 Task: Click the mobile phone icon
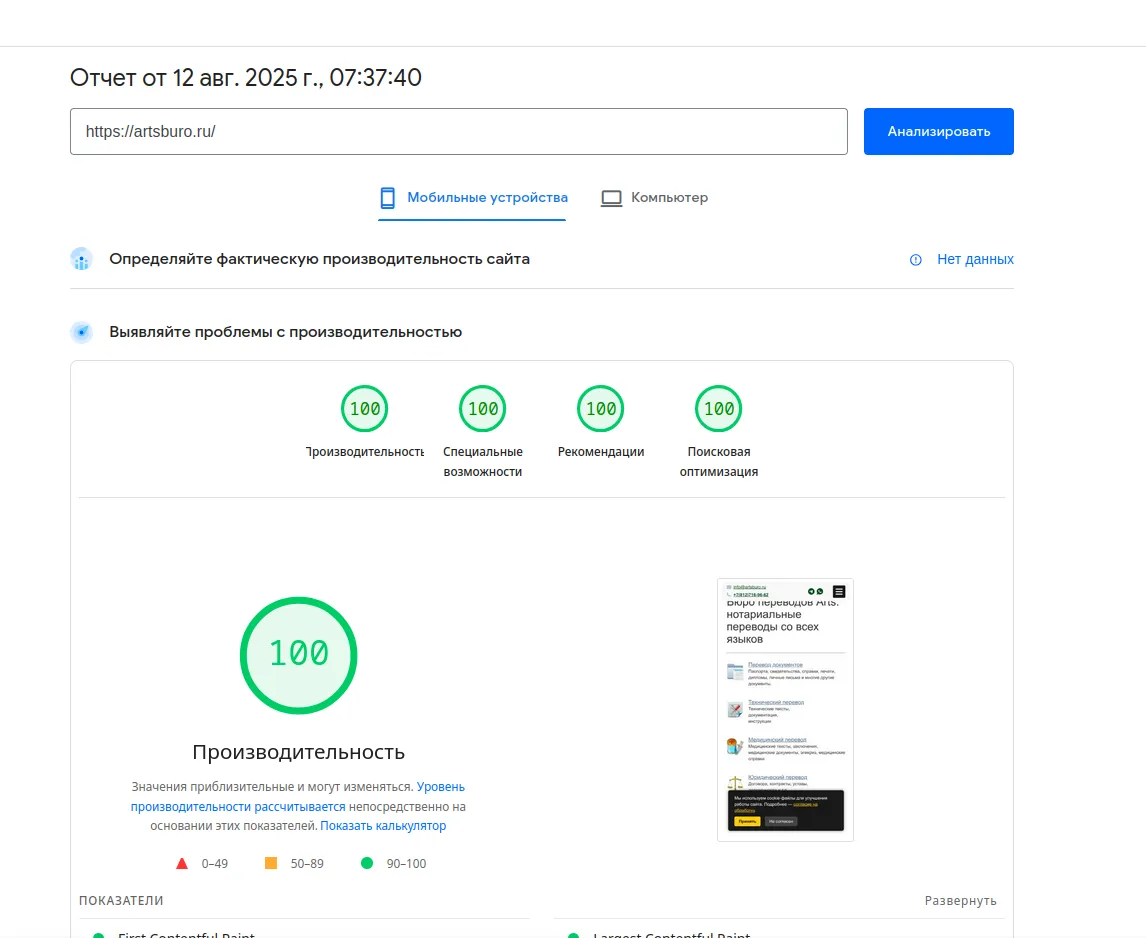tap(387, 198)
